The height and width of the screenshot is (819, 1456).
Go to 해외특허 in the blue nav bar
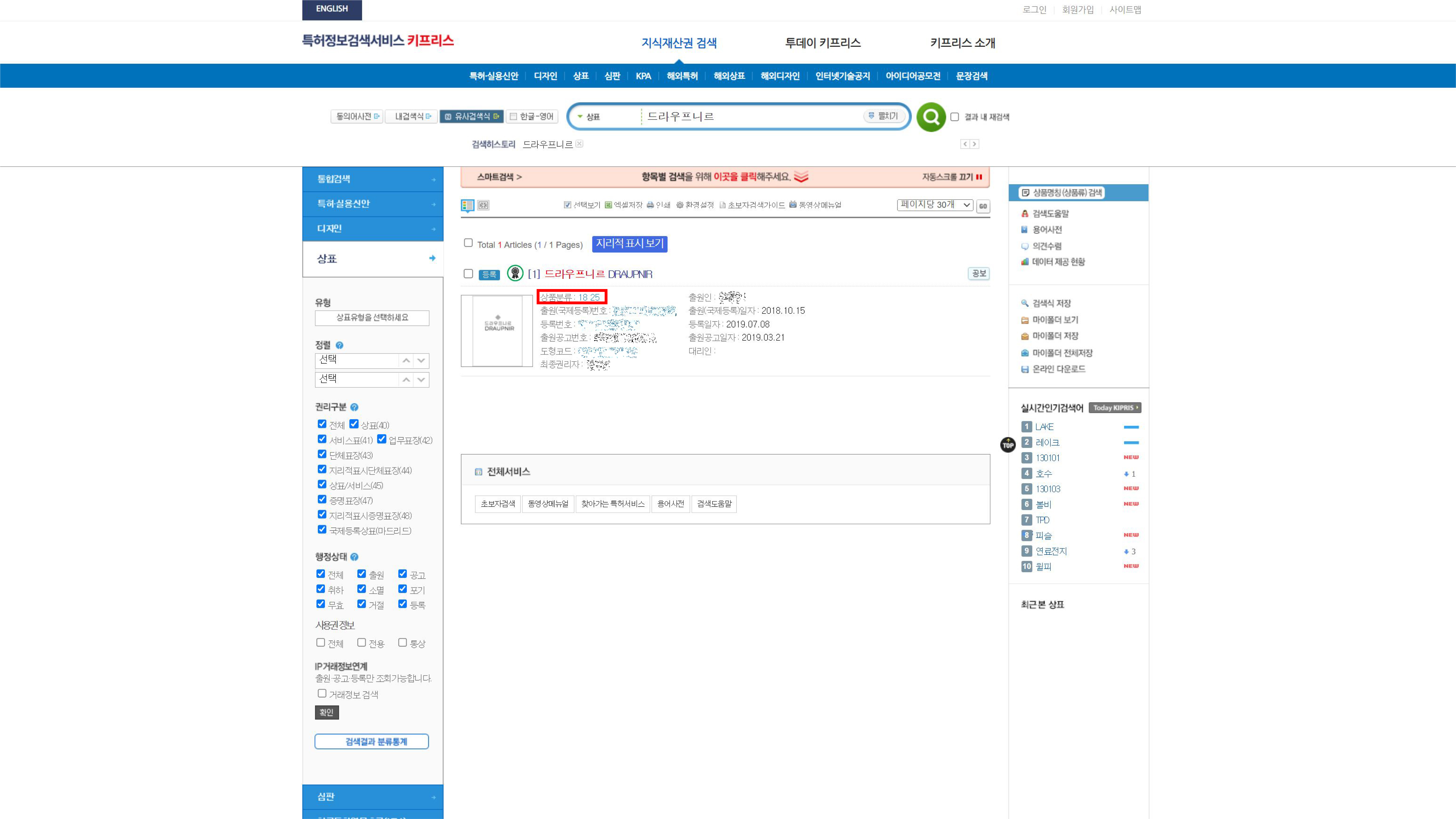682,76
